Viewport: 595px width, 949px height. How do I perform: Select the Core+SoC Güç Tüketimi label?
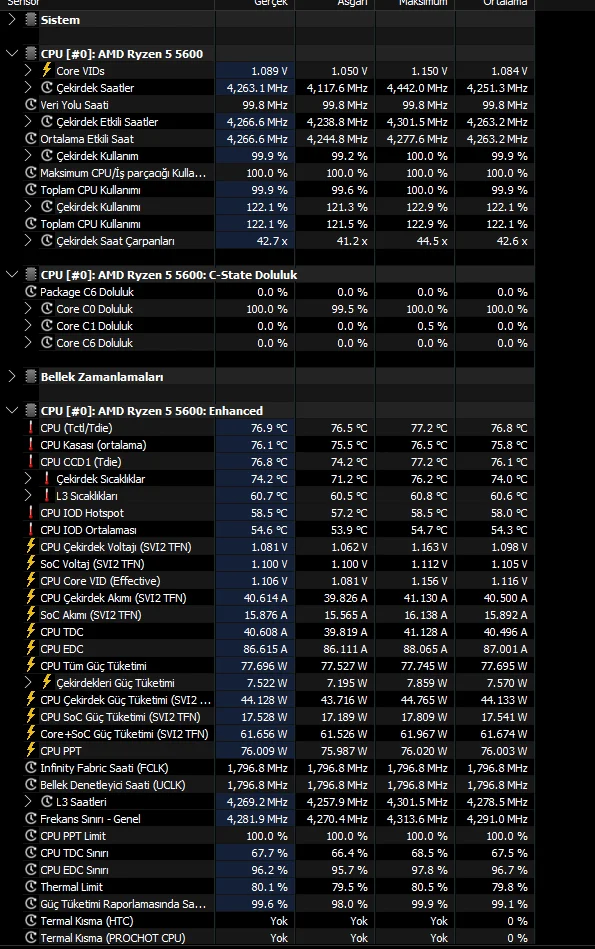tap(125, 734)
